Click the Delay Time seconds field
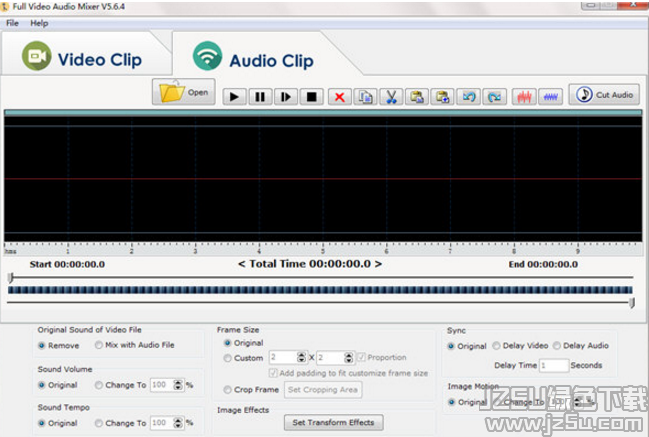The image size is (649, 437). (554, 365)
